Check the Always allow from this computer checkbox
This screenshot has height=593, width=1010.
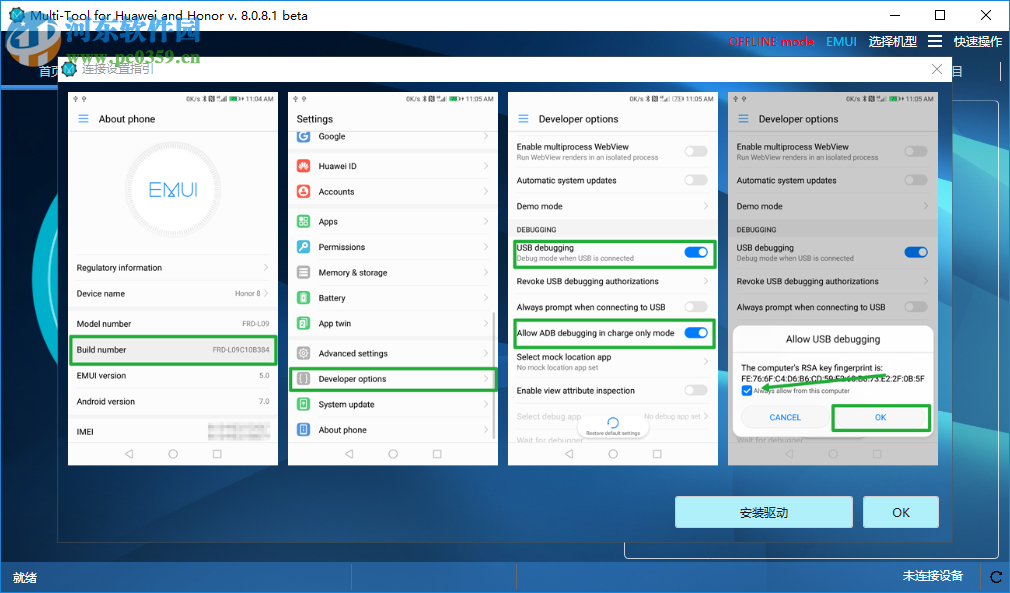(746, 390)
